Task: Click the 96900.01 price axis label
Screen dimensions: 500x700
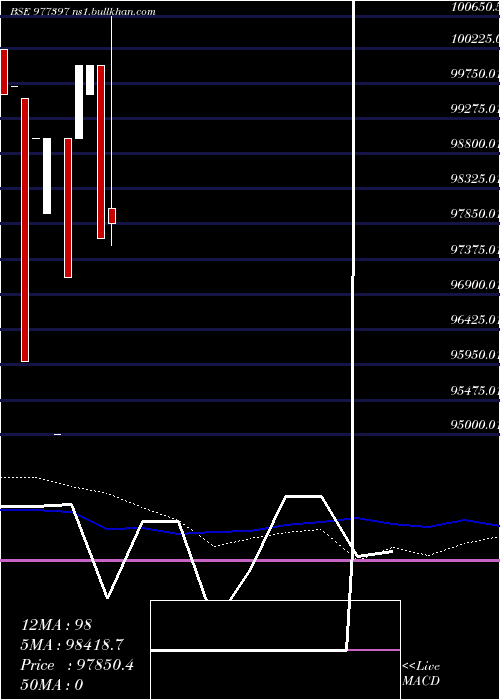Action: pyautogui.click(x=475, y=284)
